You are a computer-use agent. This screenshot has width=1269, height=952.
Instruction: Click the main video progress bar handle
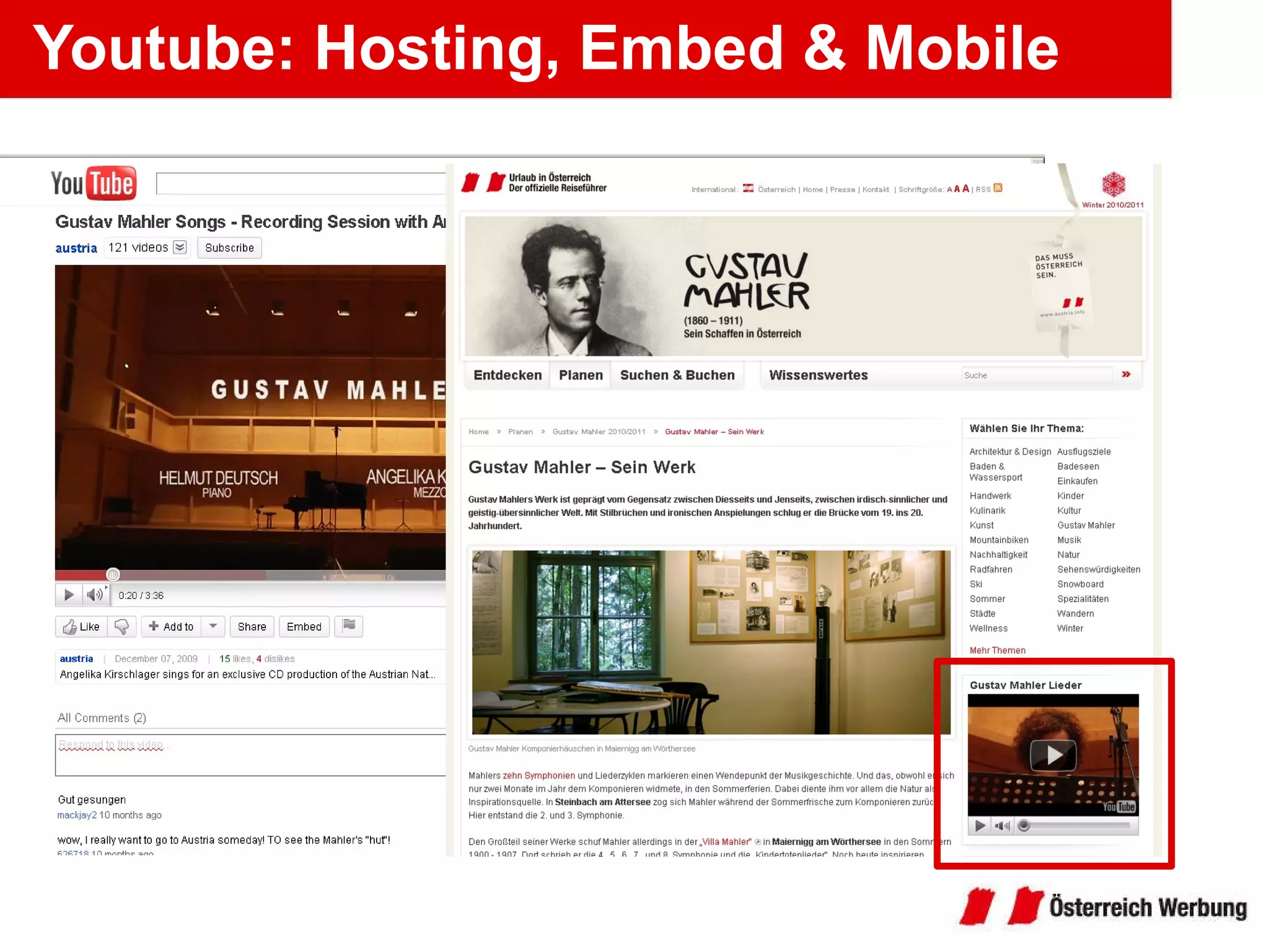pos(113,574)
